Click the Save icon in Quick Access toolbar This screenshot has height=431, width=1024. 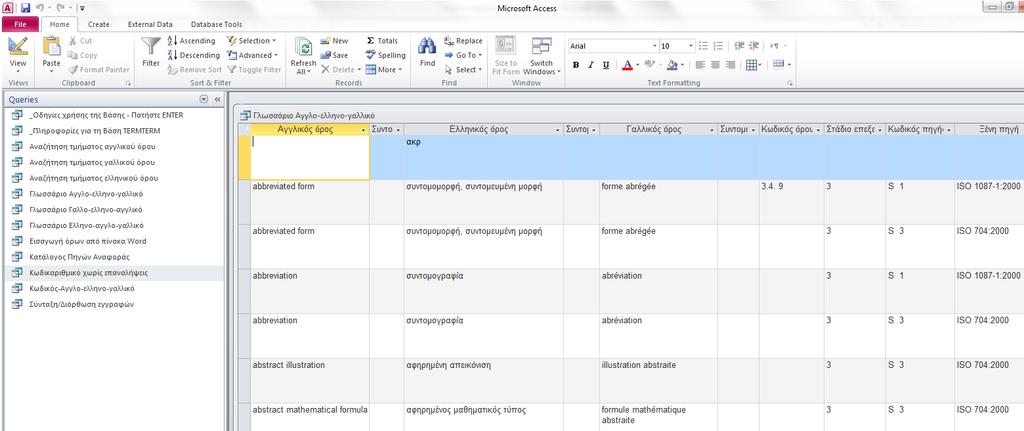pyautogui.click(x=25, y=8)
